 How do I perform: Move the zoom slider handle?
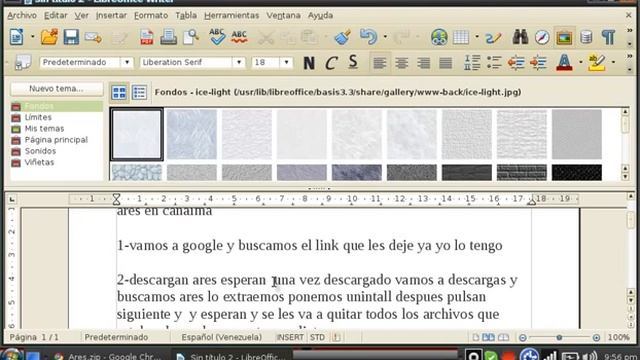click(x=559, y=338)
